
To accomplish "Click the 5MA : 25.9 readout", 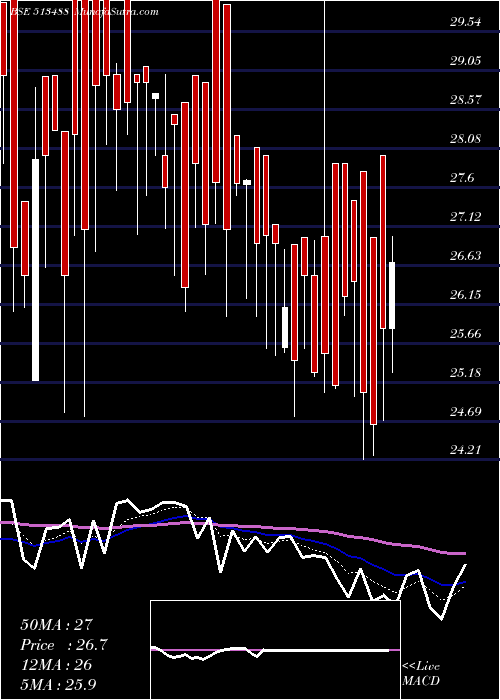I will pos(58,684).
